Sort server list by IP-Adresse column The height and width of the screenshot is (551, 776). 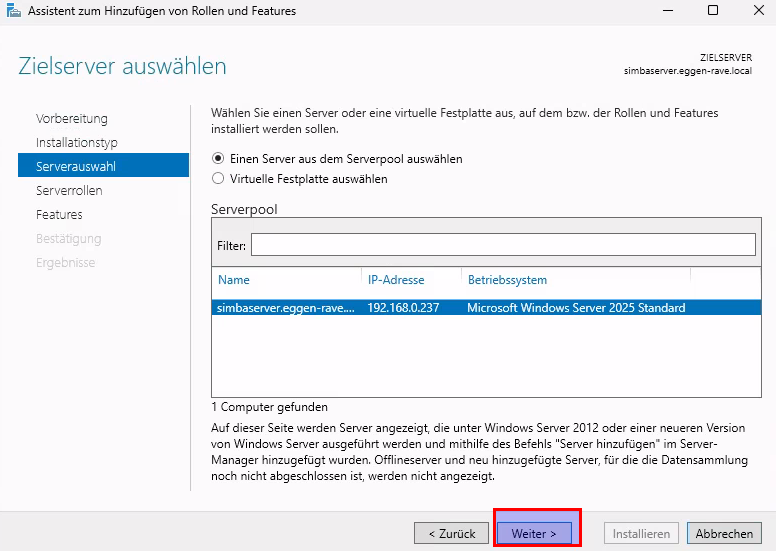click(396, 280)
